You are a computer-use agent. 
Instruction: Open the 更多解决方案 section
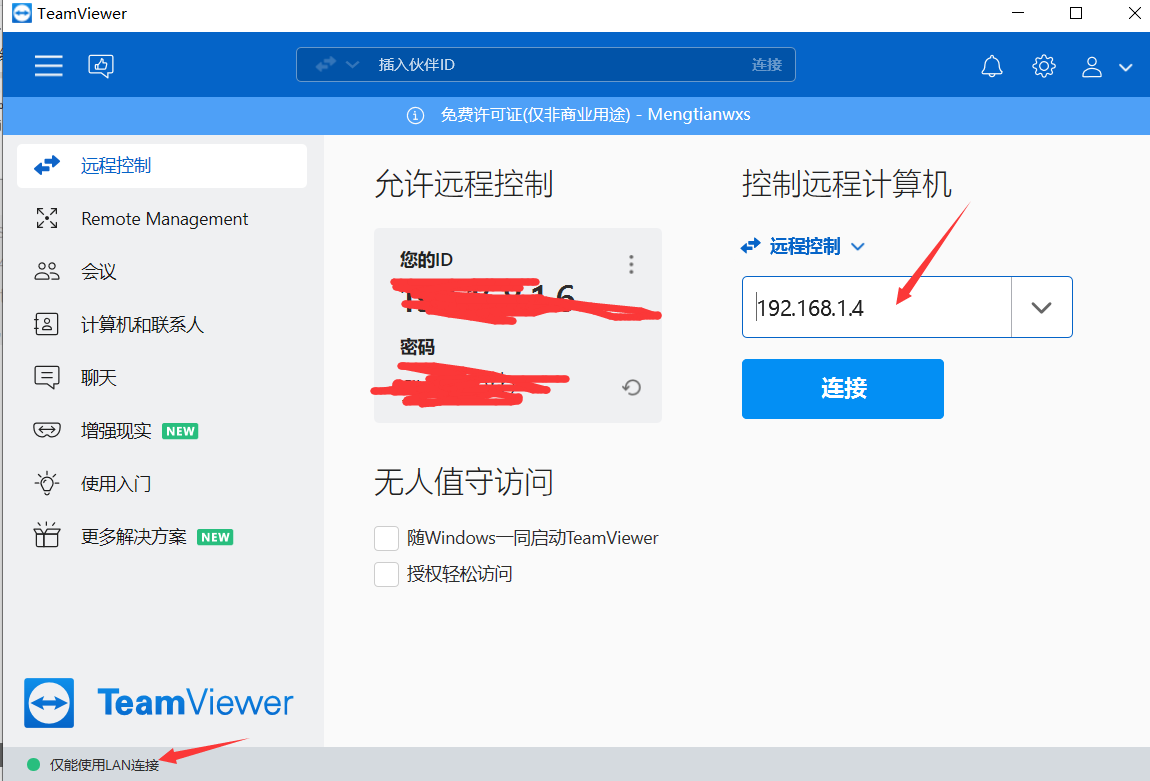pyautogui.click(x=162, y=537)
